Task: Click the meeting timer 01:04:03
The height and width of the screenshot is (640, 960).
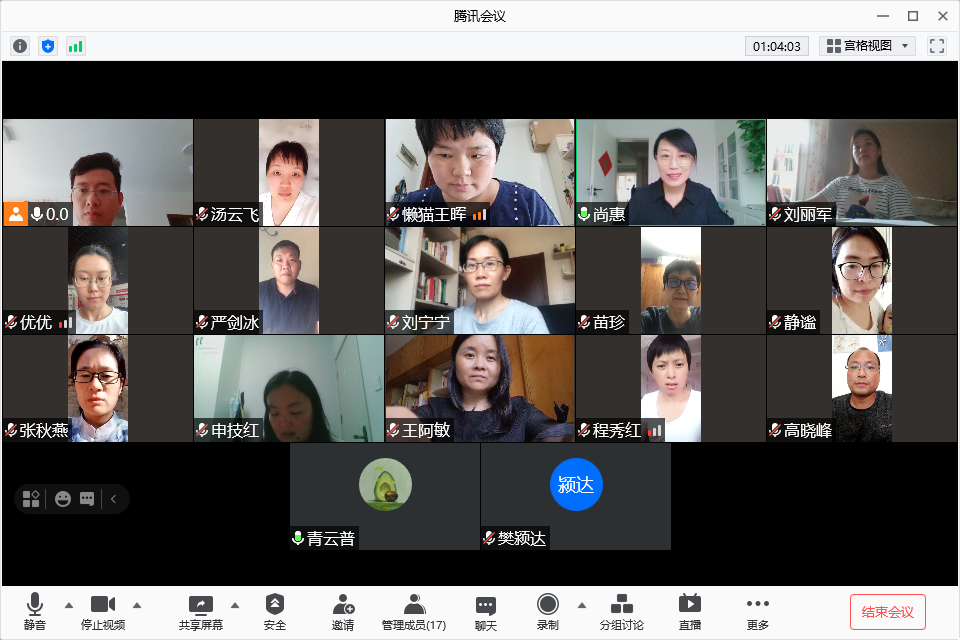Action: [776, 46]
